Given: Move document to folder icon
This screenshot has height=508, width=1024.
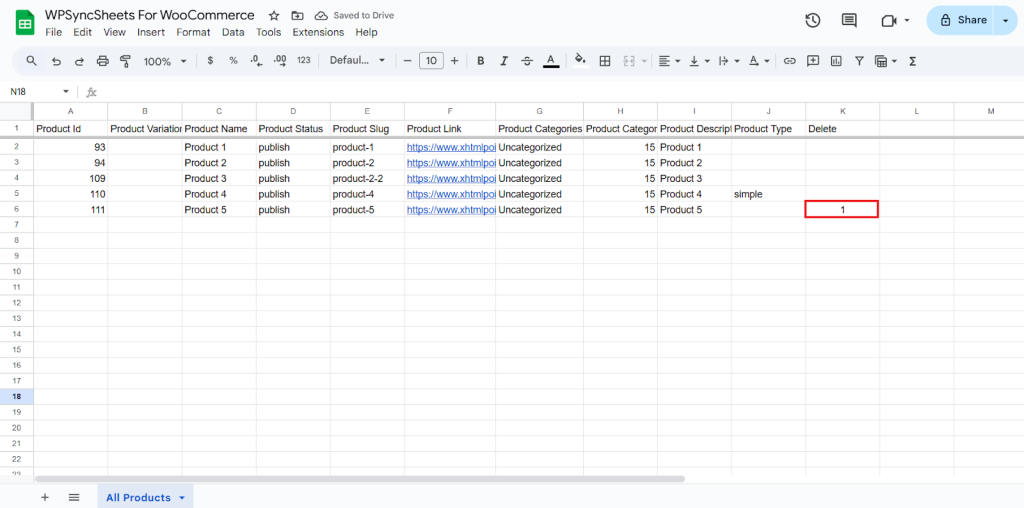Looking at the screenshot, I should (297, 16).
